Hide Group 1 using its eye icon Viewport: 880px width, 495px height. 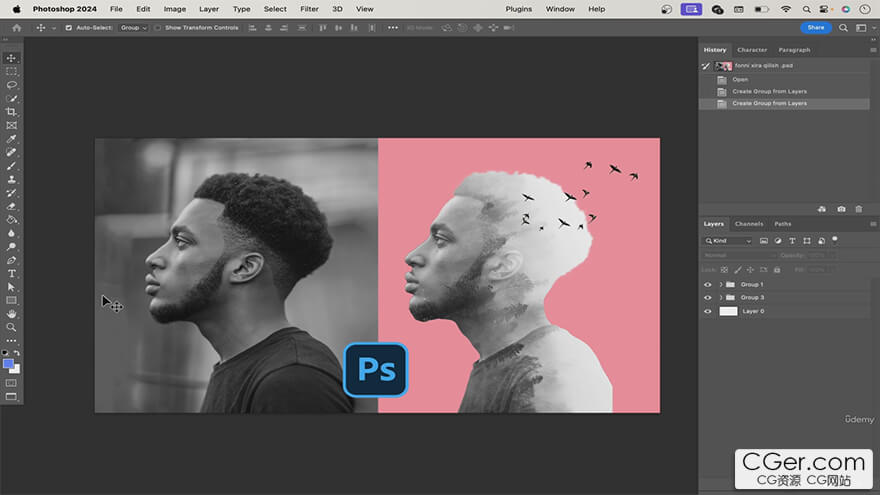pos(708,284)
